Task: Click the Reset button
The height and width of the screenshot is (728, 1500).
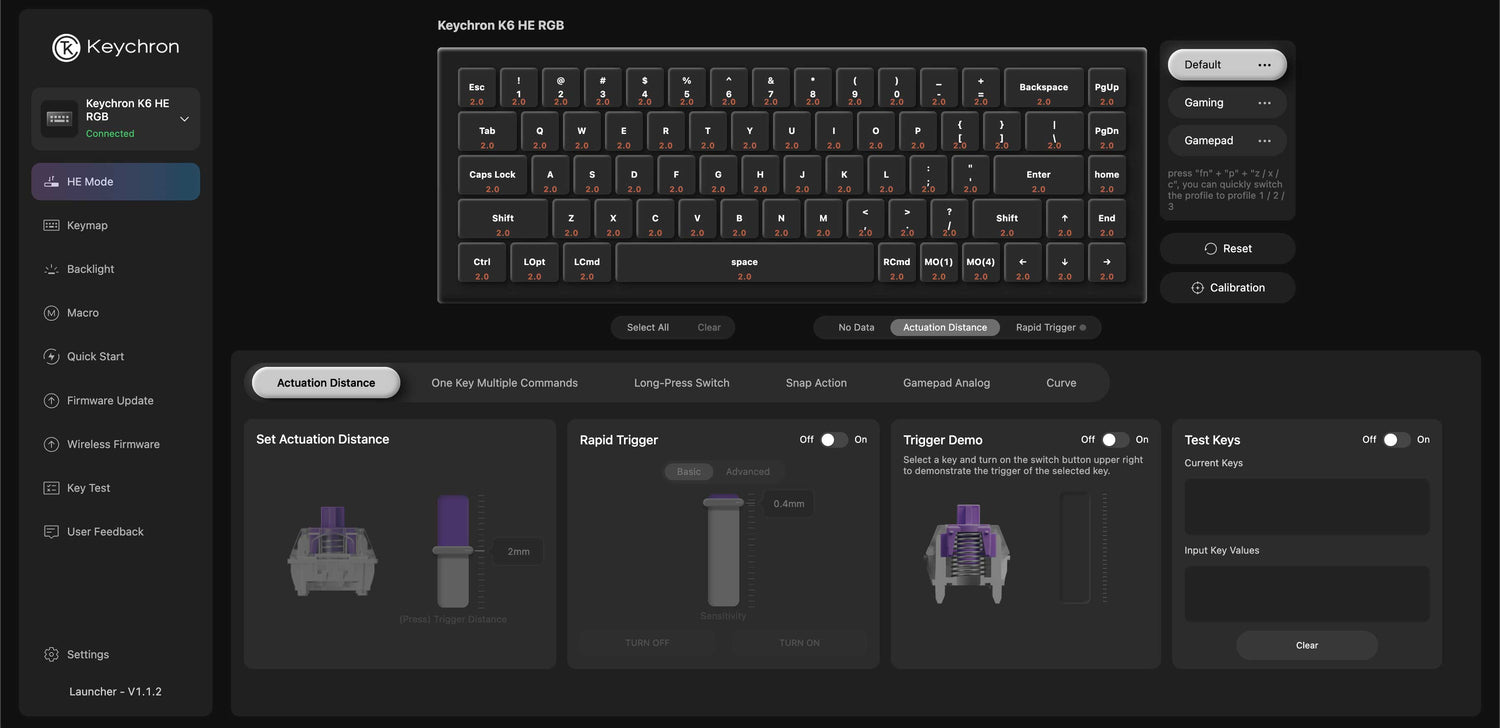Action: coord(1227,249)
